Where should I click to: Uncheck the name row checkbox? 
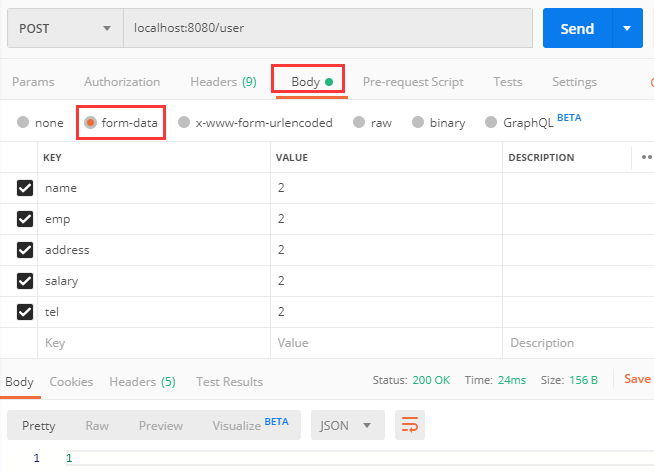click(25, 188)
